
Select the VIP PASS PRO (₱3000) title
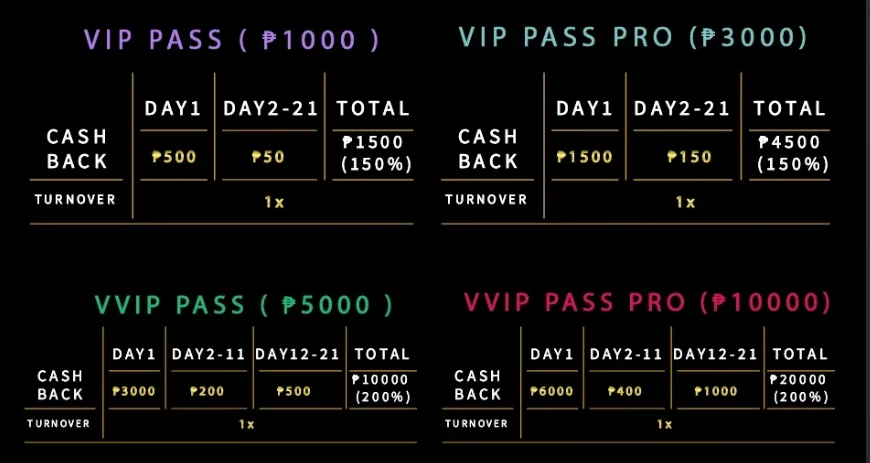[x=633, y=37]
